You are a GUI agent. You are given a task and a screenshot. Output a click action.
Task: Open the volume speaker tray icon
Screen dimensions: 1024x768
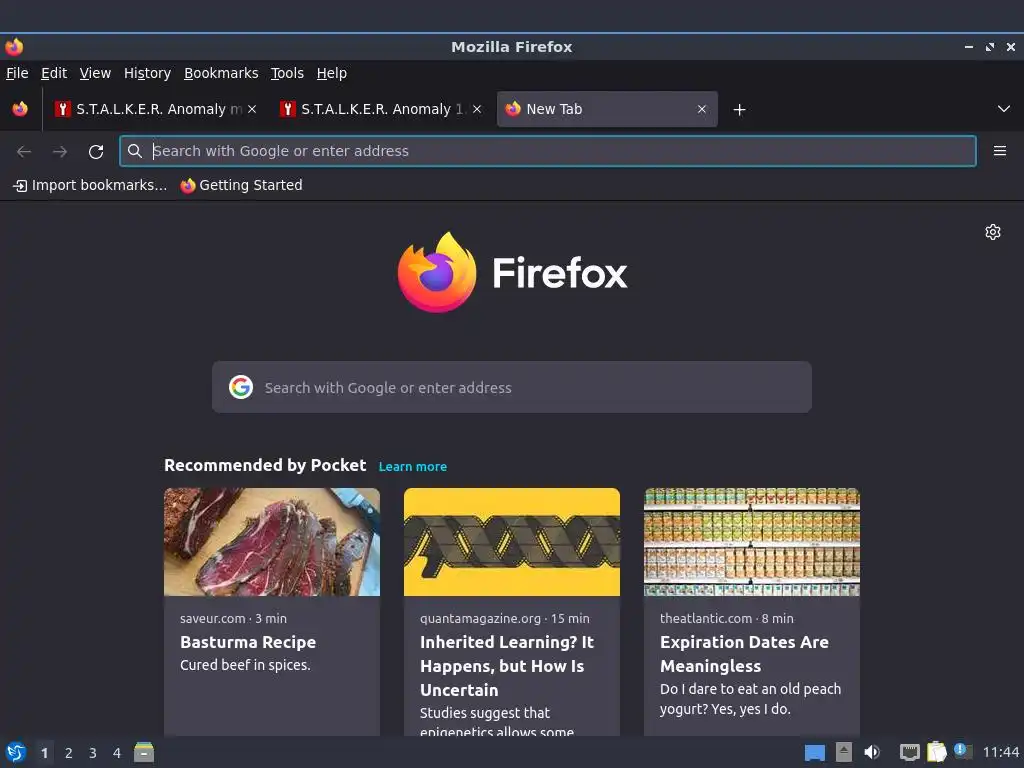872,752
